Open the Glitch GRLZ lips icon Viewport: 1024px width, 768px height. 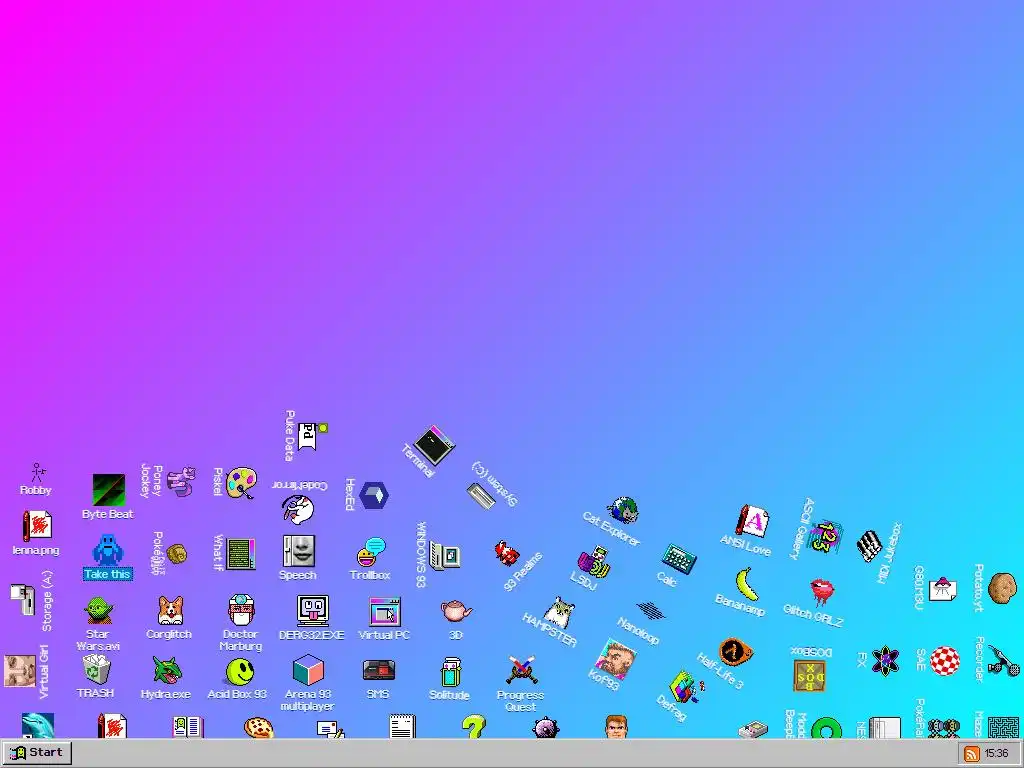[822, 592]
